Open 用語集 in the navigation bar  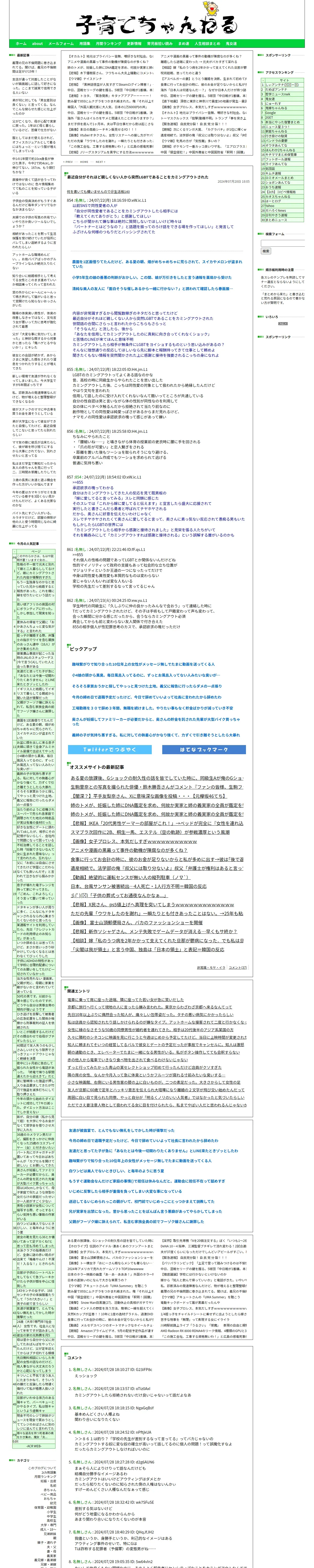click(x=85, y=44)
